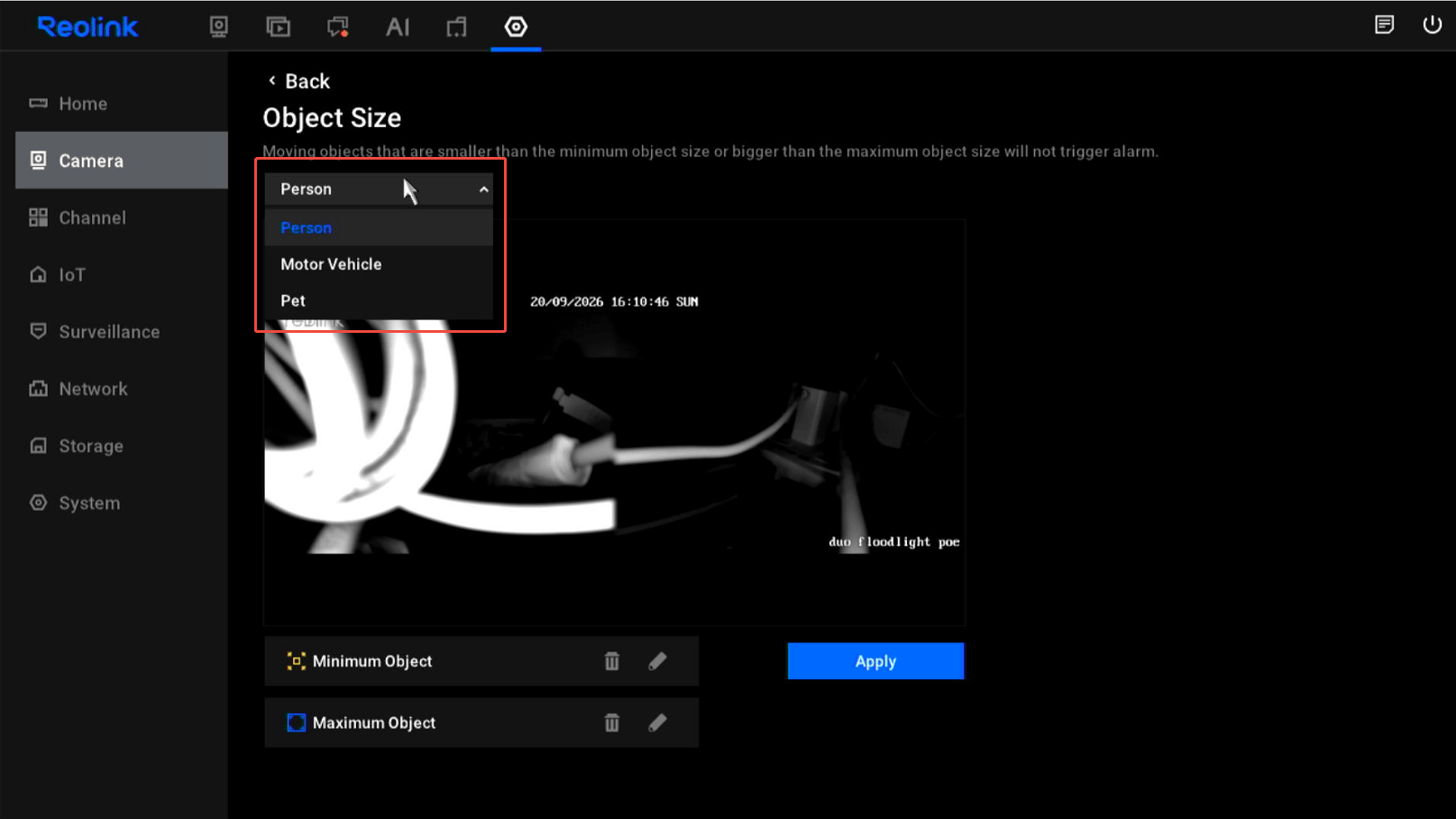Apply the object size settings

(875, 661)
